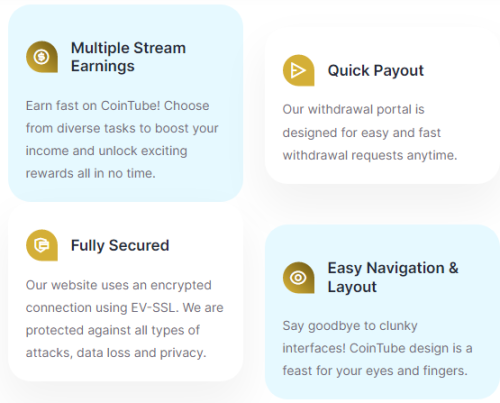Click the phrase attacks, data loss and privacy
This screenshot has width=500, height=403.
[x=116, y=353]
